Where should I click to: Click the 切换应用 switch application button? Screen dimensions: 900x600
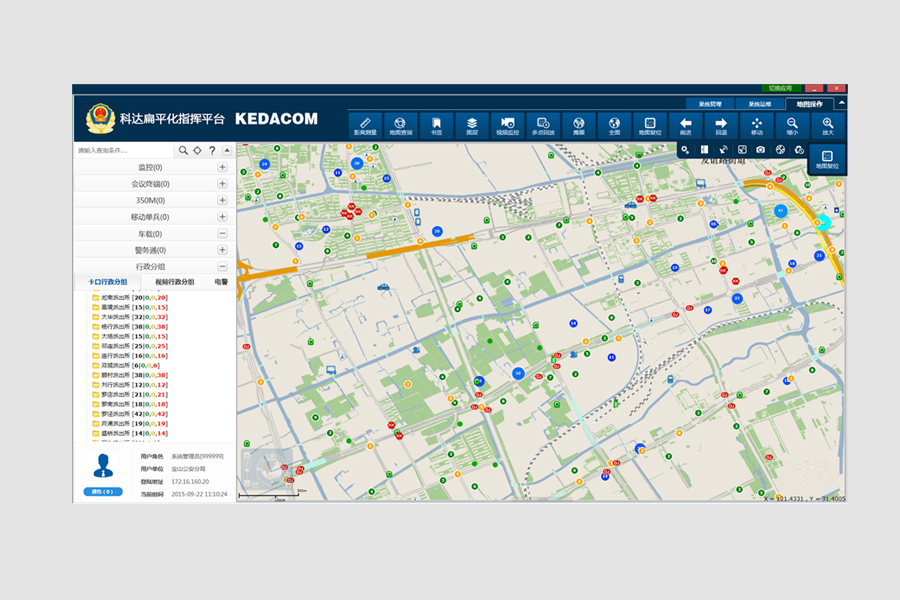(781, 88)
